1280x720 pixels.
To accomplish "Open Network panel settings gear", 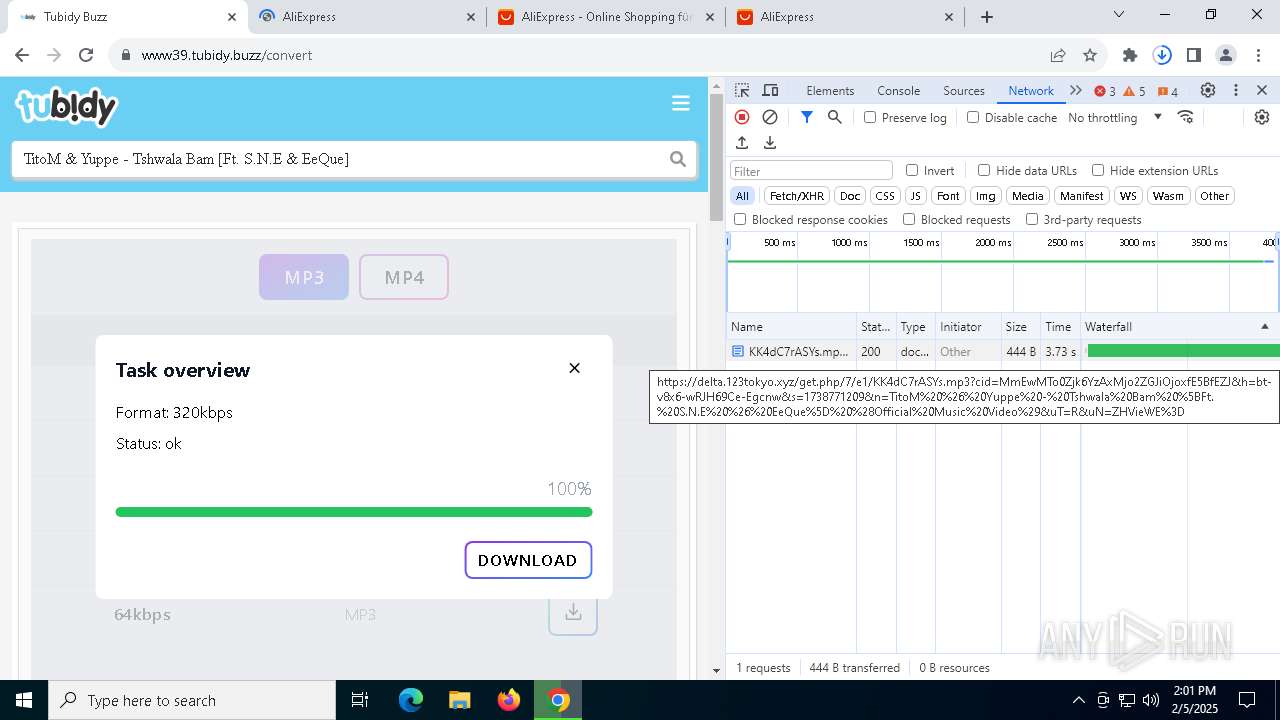I will (1262, 117).
